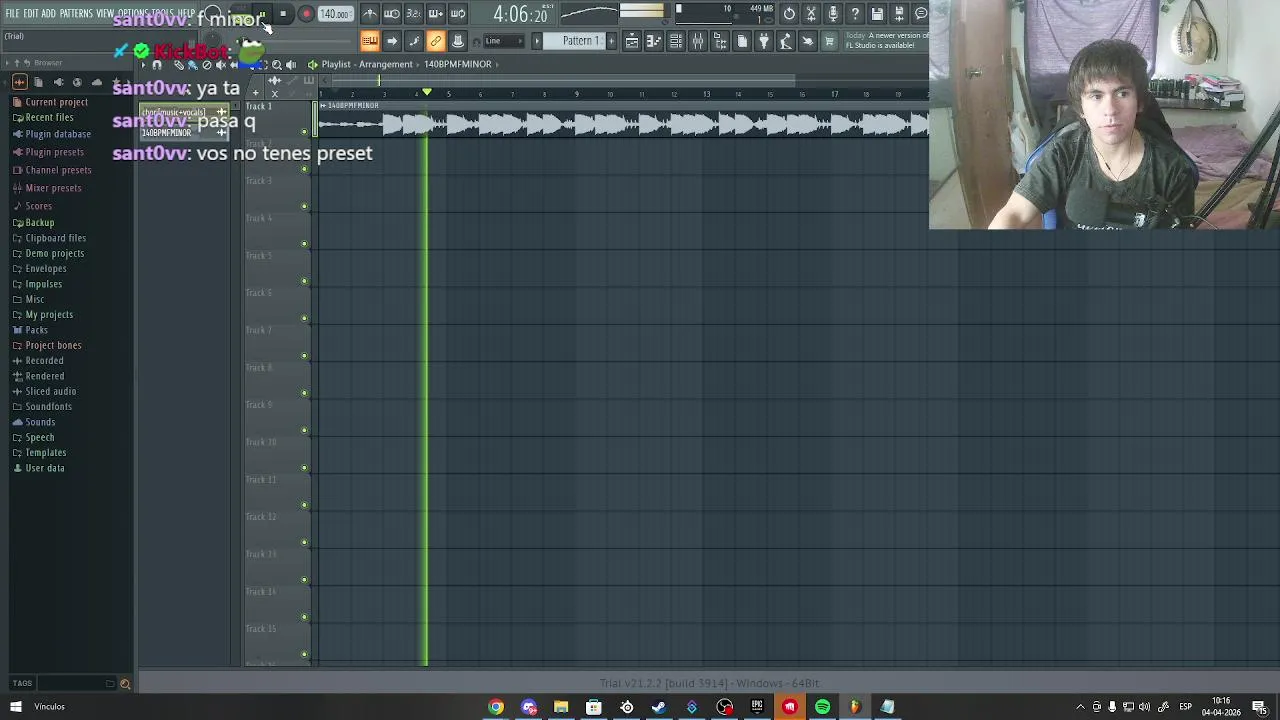Click the 140.000 tempo field
The width and height of the screenshot is (1280, 720).
click(334, 14)
